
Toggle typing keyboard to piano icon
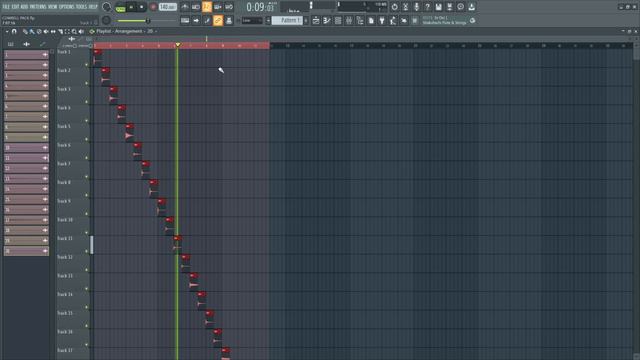point(185,20)
